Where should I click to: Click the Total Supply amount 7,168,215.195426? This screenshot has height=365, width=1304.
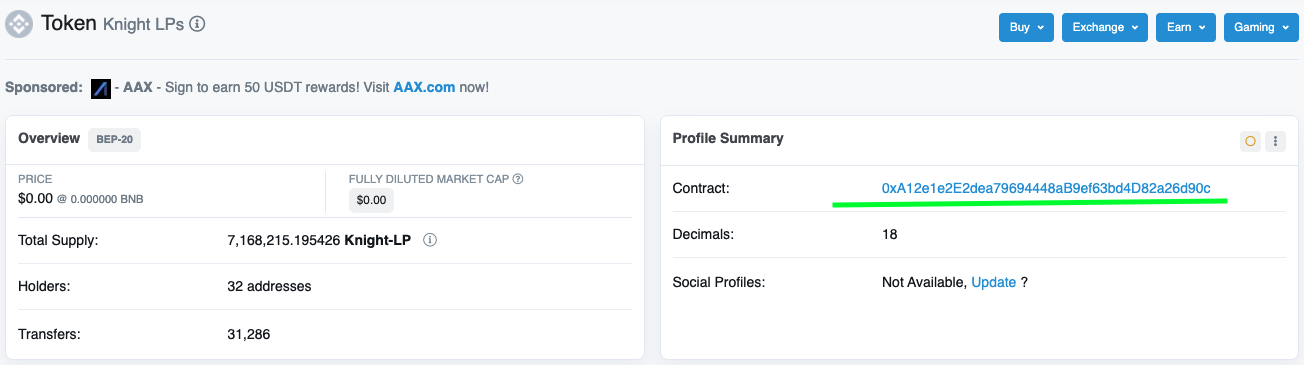284,240
